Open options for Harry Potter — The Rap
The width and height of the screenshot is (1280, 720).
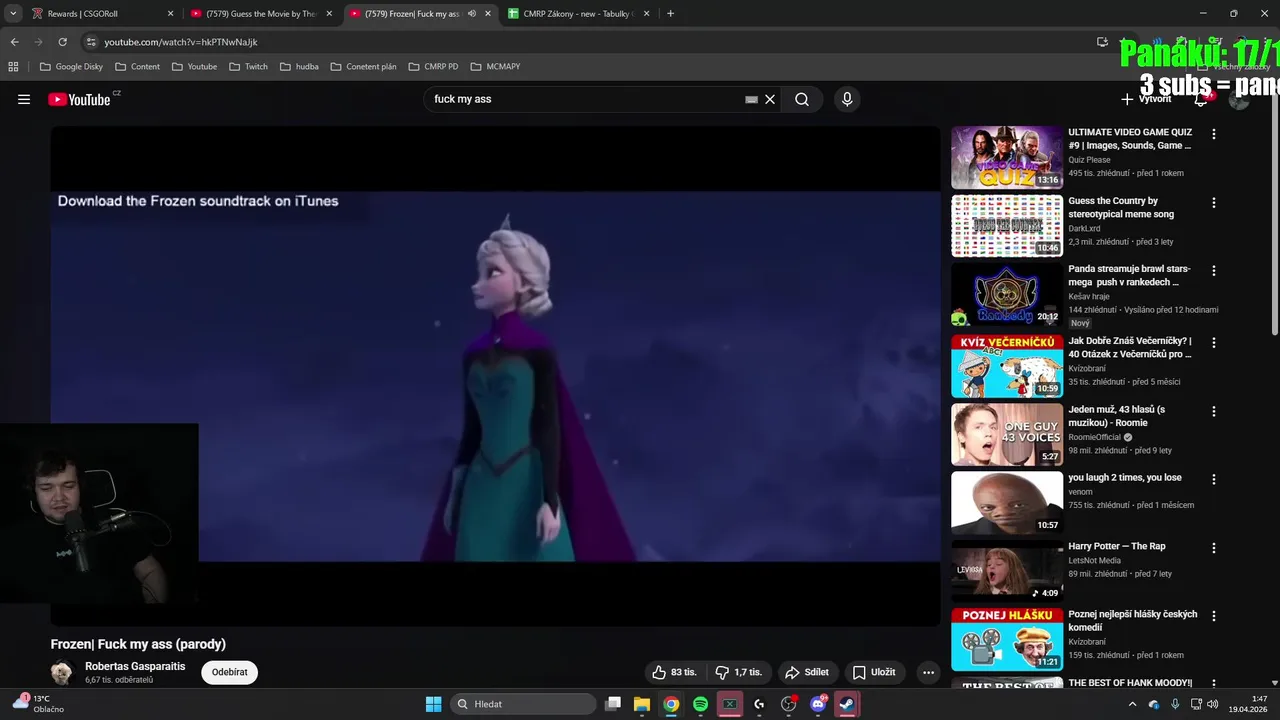click(1214, 548)
